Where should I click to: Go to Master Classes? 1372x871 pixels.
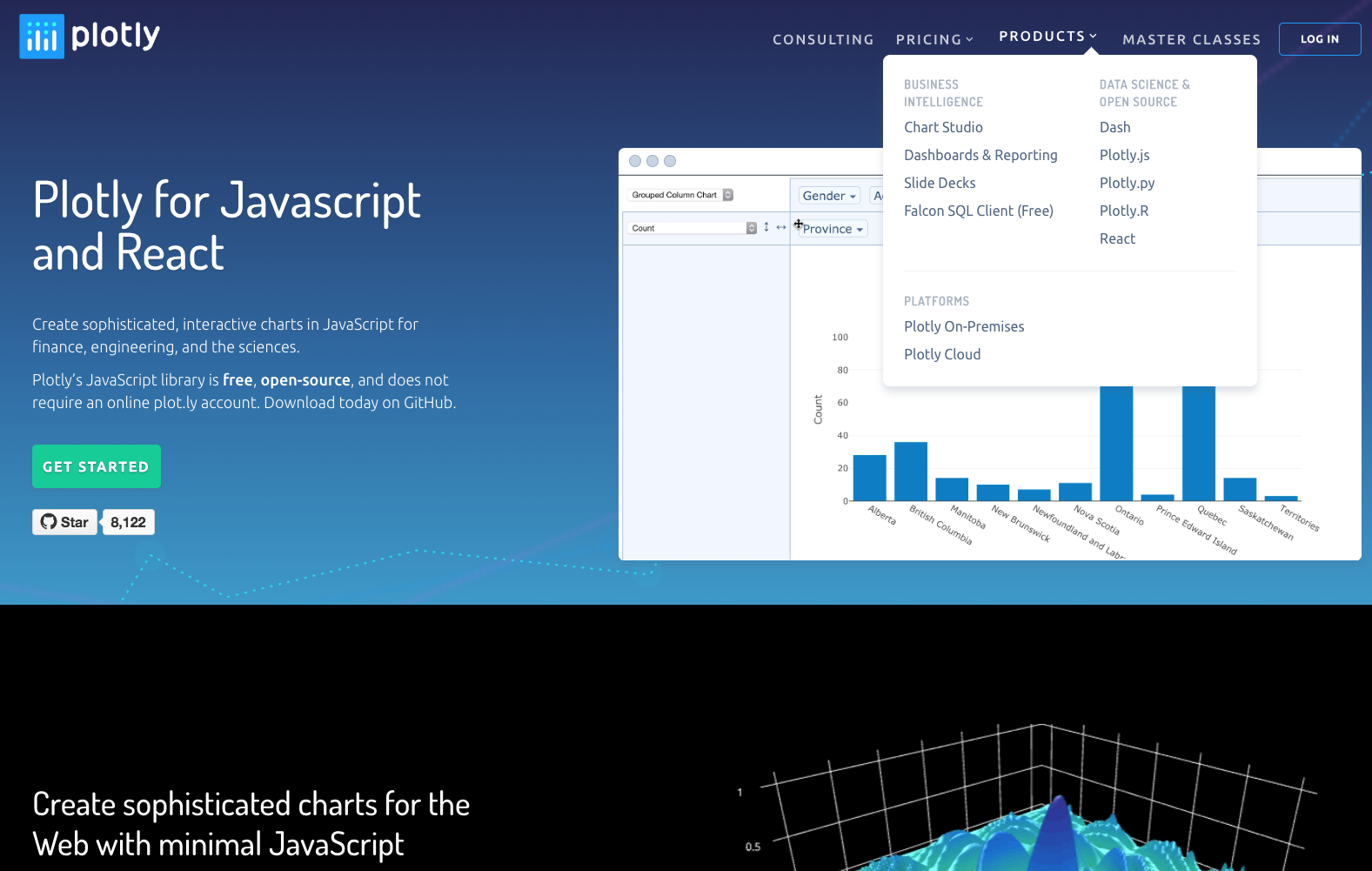(x=1191, y=39)
